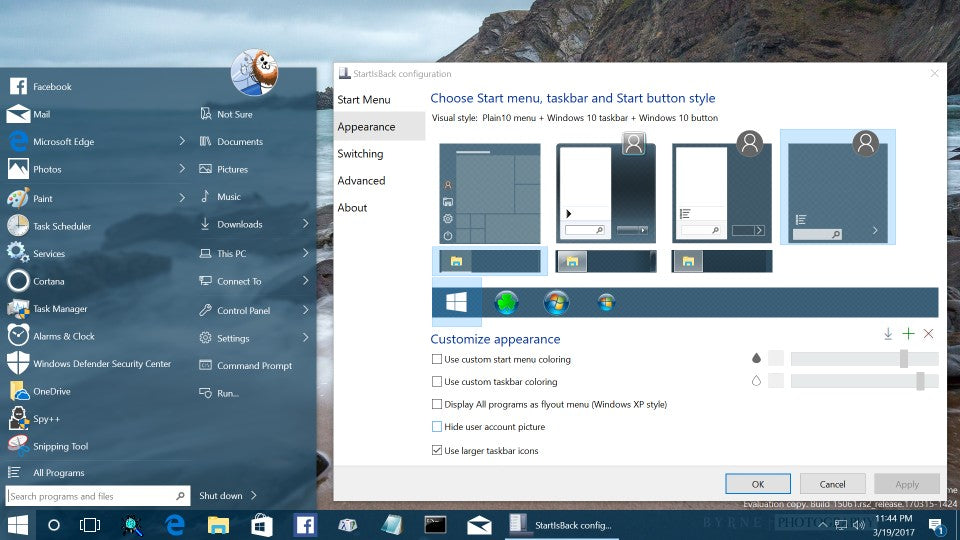This screenshot has height=540, width=960.
Task: Select the green clover Start button style
Action: tap(507, 302)
